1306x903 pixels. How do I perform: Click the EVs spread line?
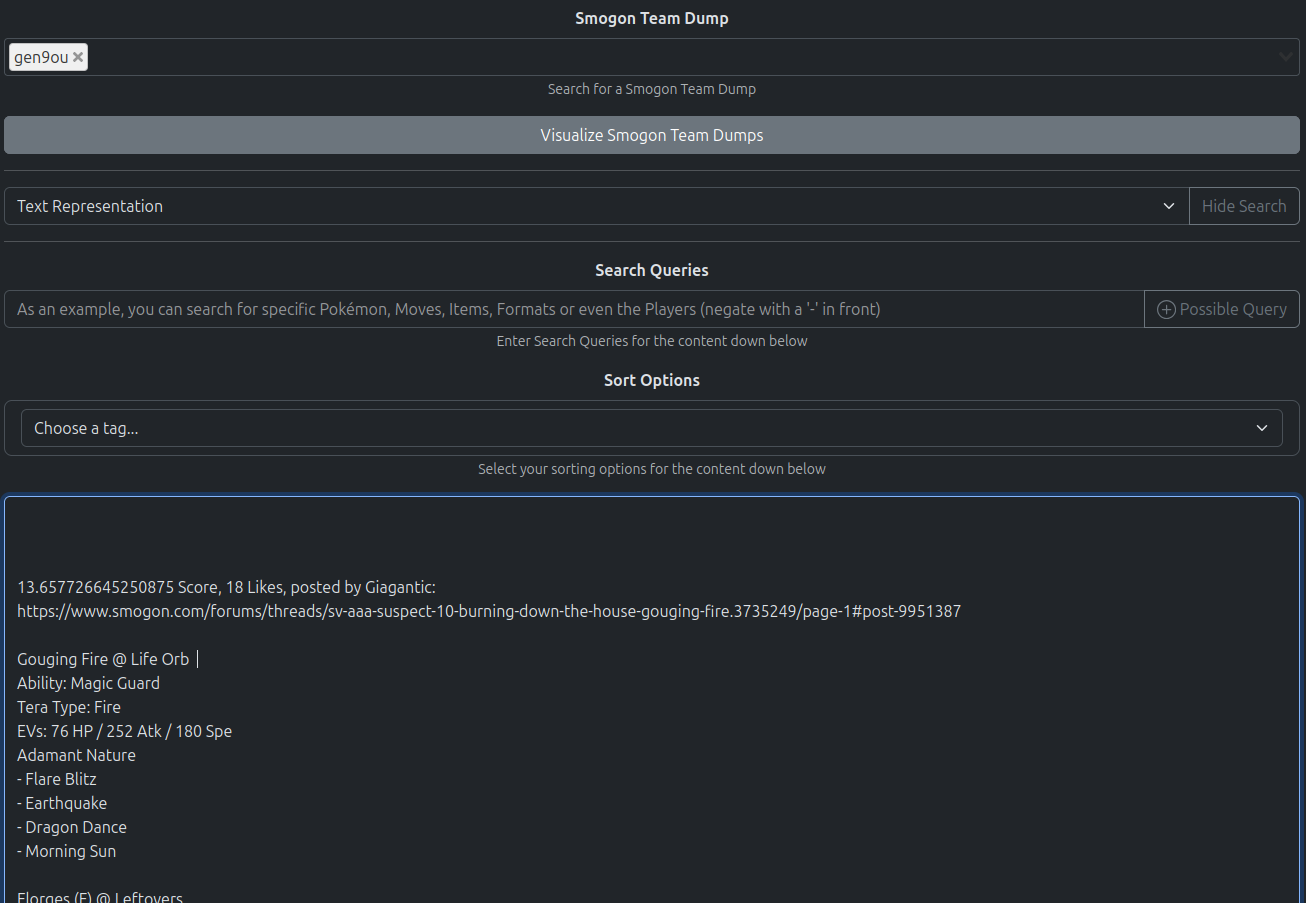click(x=124, y=731)
